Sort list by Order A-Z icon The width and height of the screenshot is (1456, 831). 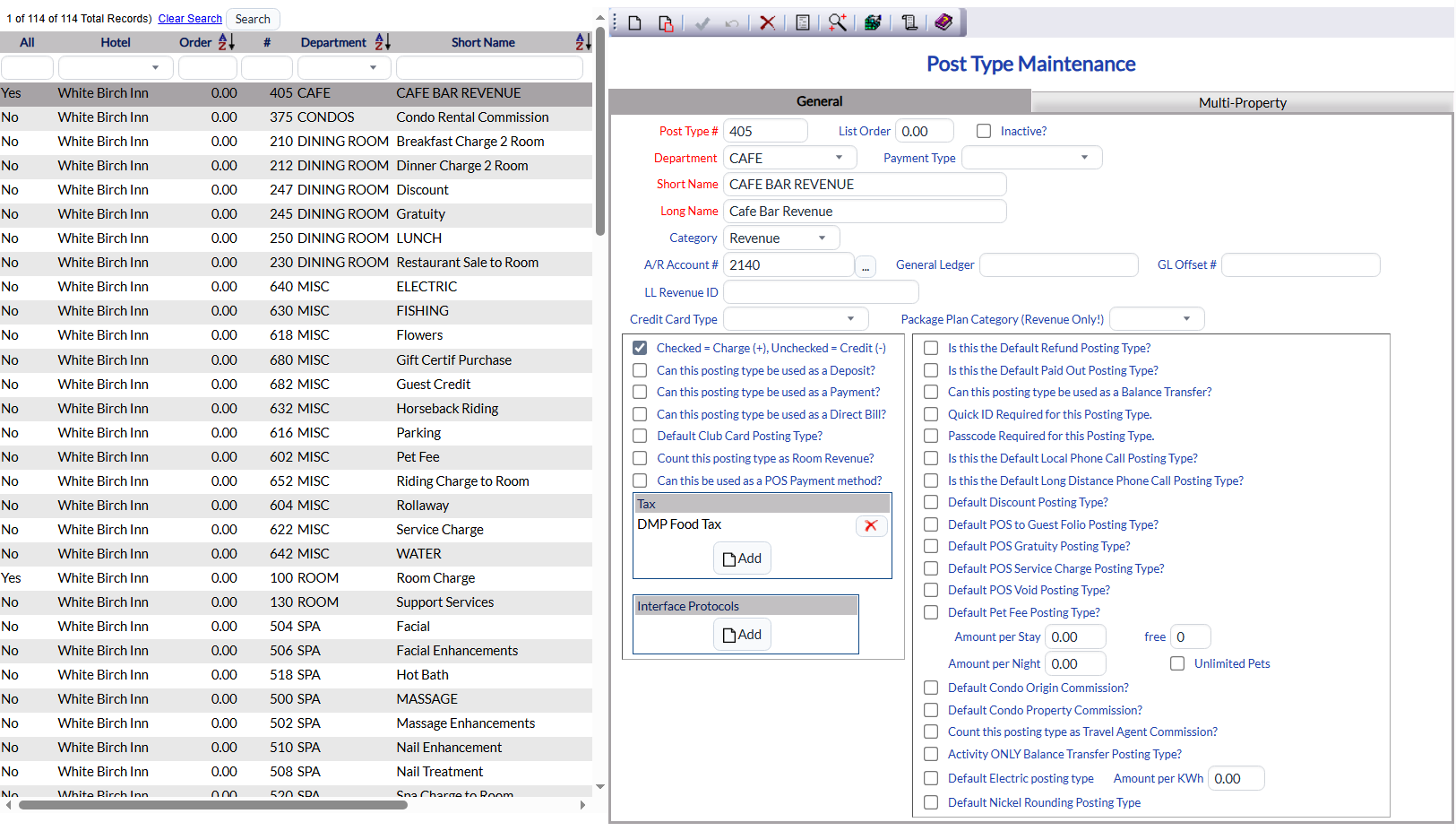[227, 42]
